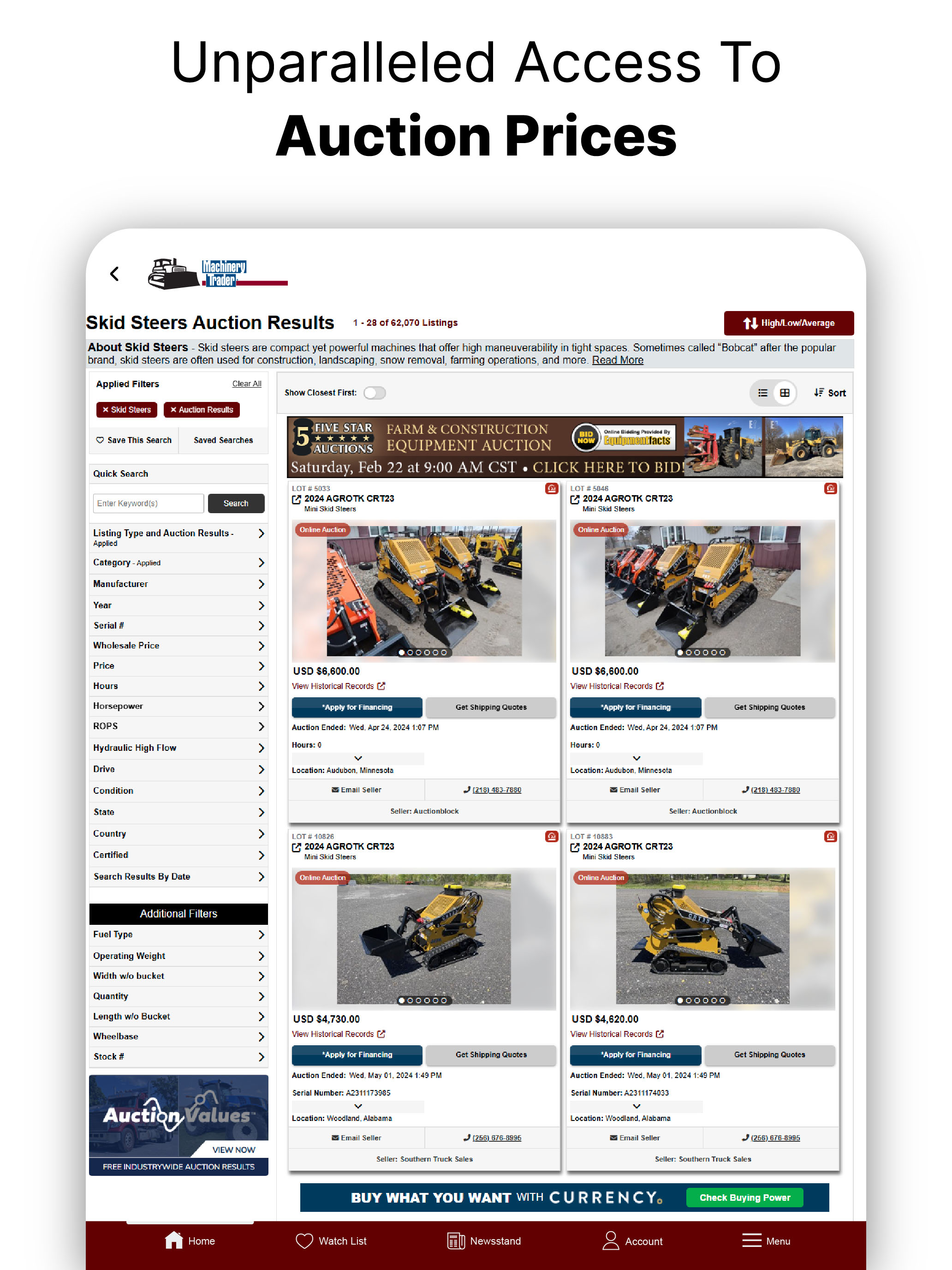Toggle Show Closest First switch
The image size is (952, 1270).
point(375,393)
